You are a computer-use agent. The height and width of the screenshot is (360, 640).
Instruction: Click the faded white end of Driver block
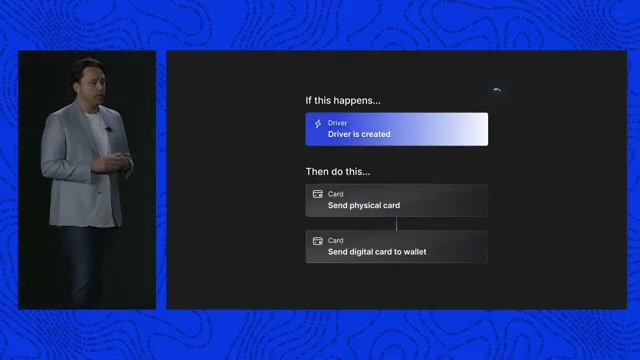pos(469,129)
